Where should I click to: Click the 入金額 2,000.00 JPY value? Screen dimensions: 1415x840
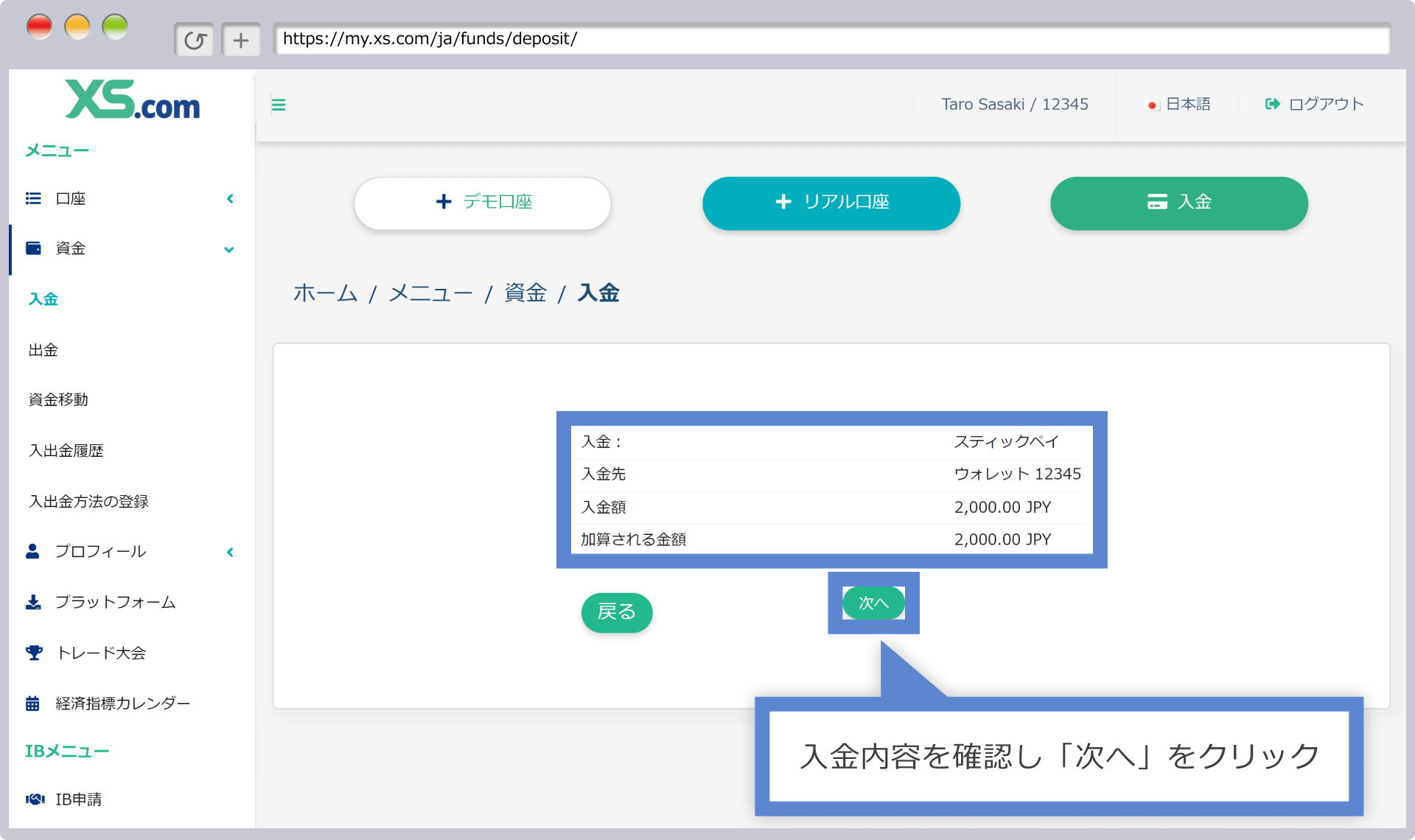1002,507
